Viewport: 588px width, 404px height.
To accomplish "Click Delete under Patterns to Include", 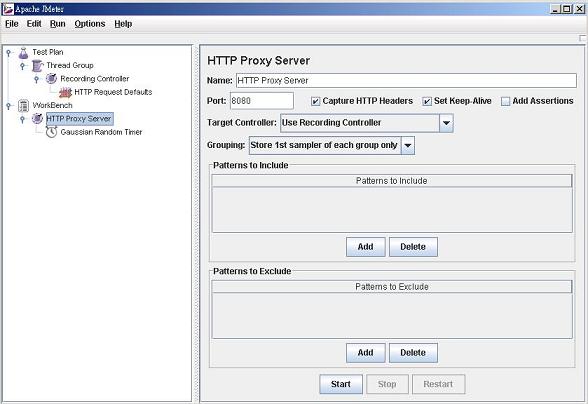I will coord(413,247).
